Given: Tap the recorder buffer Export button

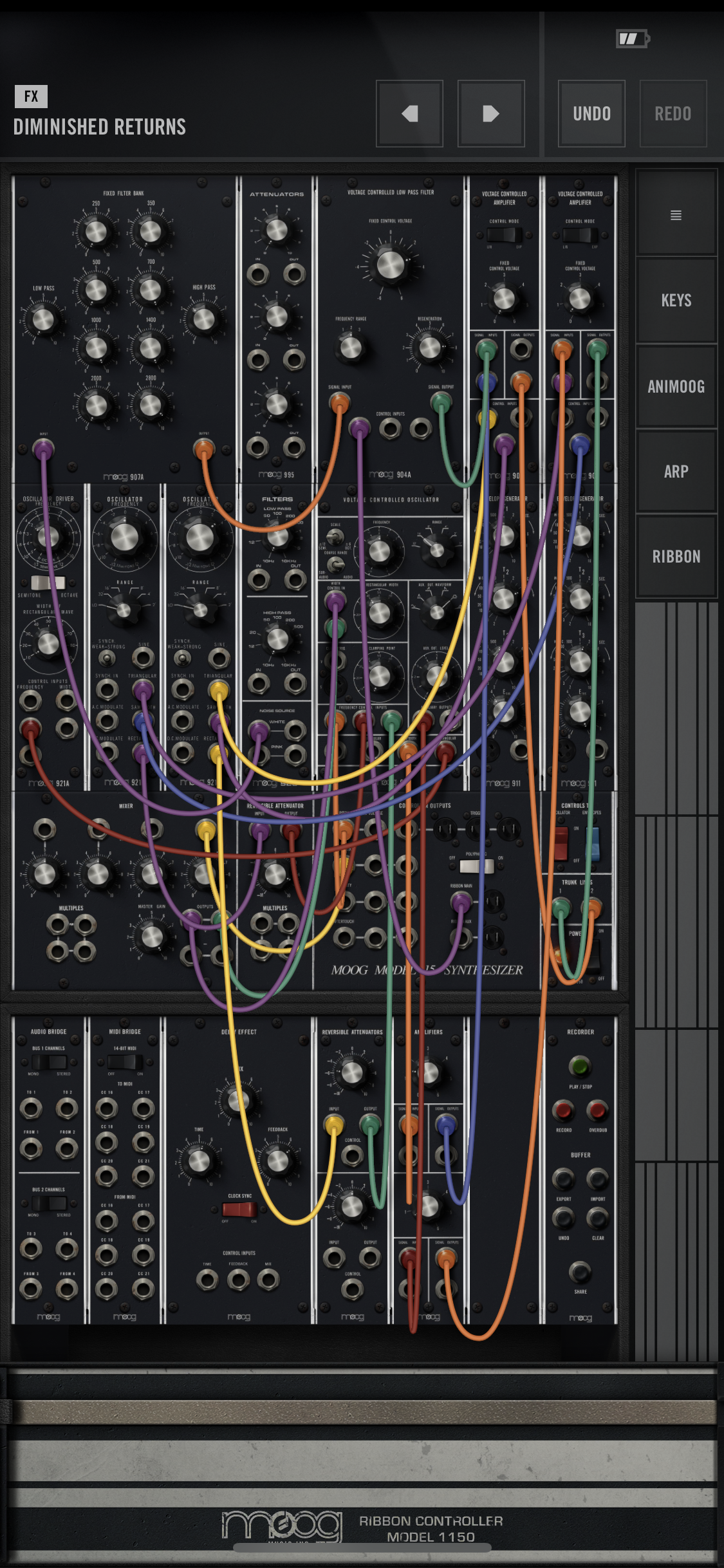Looking at the screenshot, I should click(563, 1179).
